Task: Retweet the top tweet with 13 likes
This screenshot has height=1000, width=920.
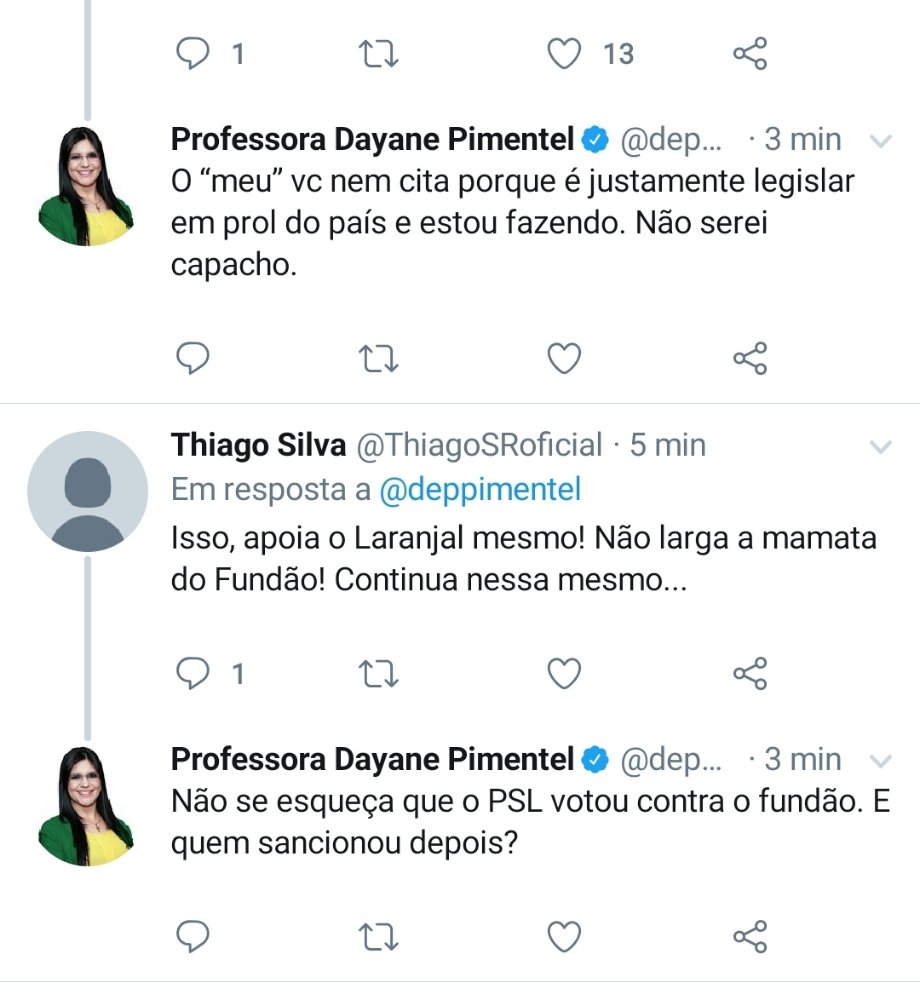Action: pos(379,54)
